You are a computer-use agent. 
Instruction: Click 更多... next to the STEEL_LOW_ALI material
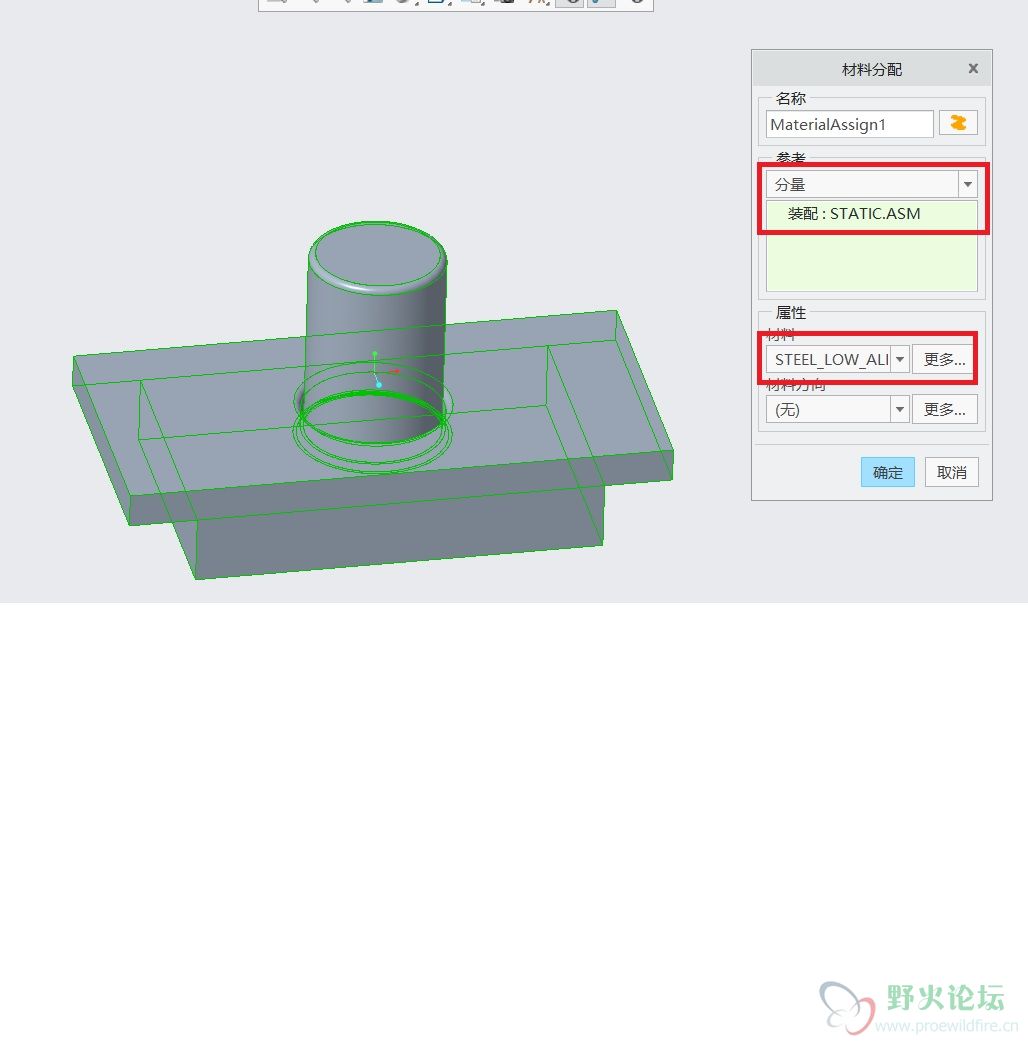(944, 360)
